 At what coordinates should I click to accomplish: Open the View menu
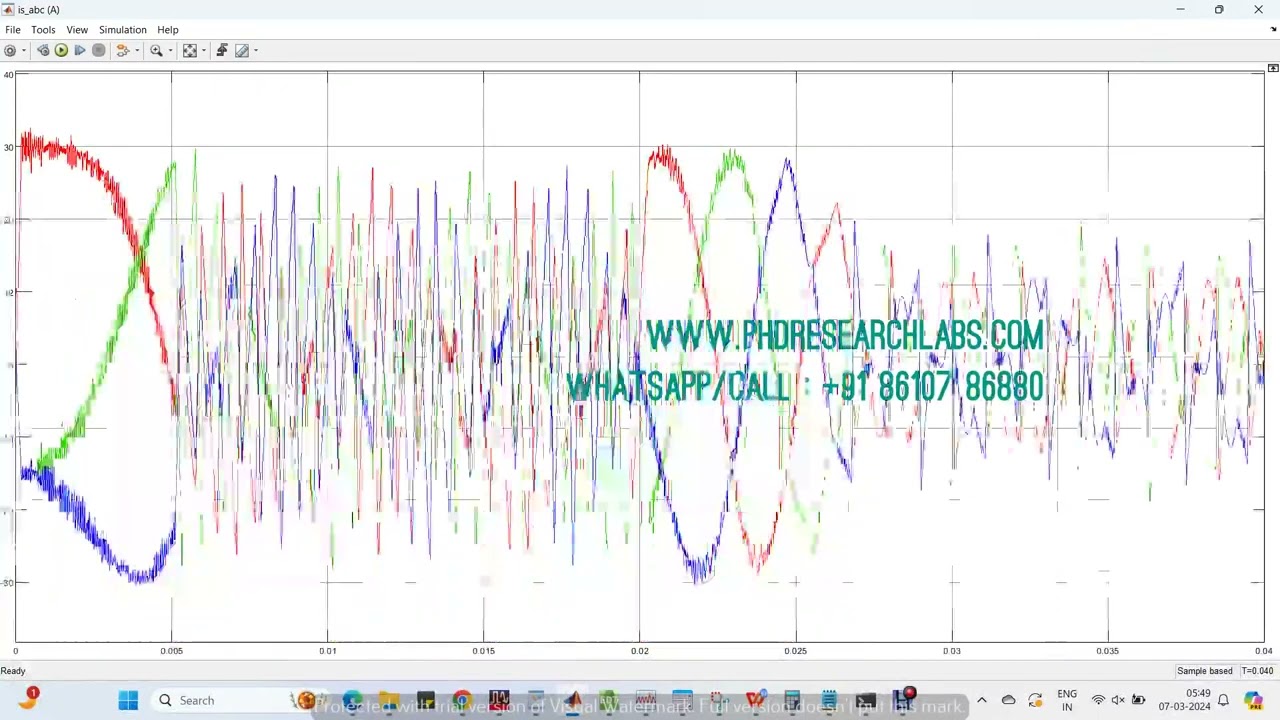tap(77, 30)
